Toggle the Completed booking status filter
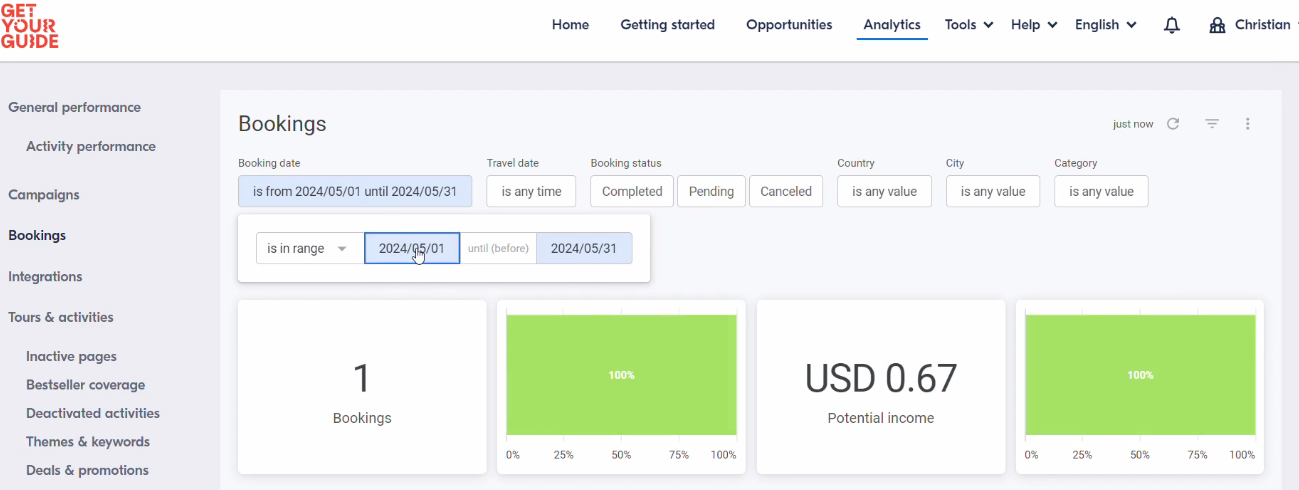Image resolution: width=1299 pixels, height=490 pixels. [x=632, y=191]
